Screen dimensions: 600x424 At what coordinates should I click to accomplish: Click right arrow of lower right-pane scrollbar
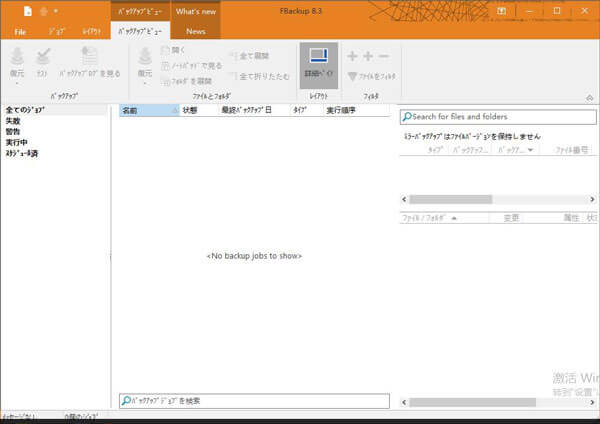(592, 402)
